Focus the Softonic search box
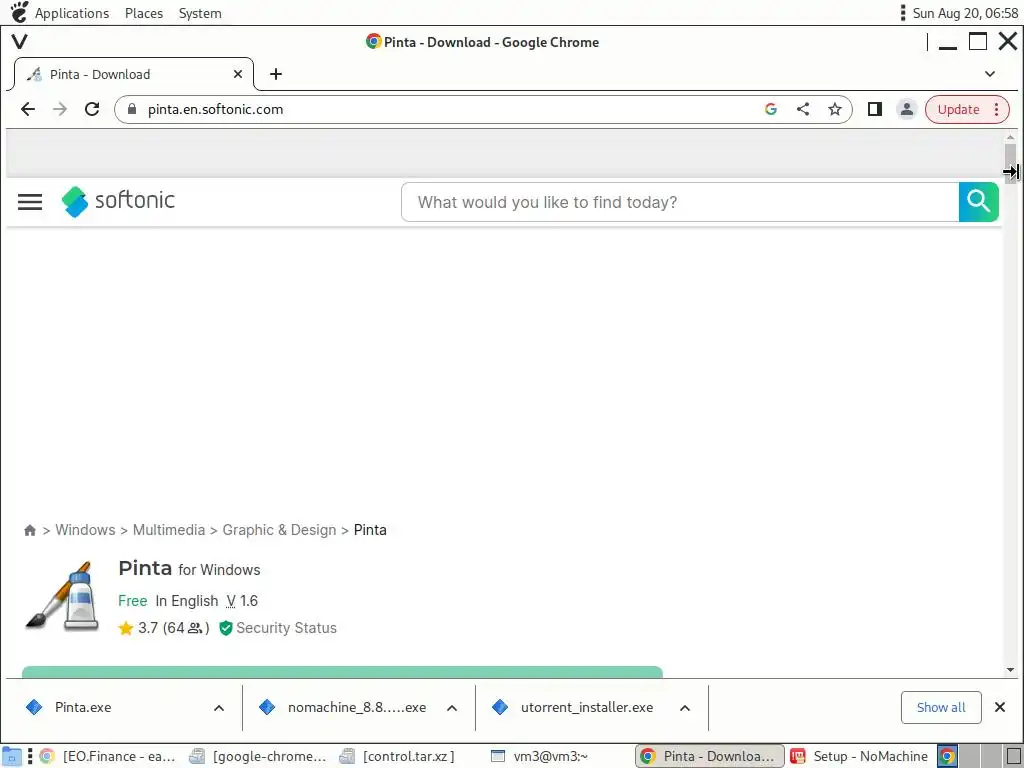This screenshot has width=1024, height=768. pyautogui.click(x=680, y=202)
